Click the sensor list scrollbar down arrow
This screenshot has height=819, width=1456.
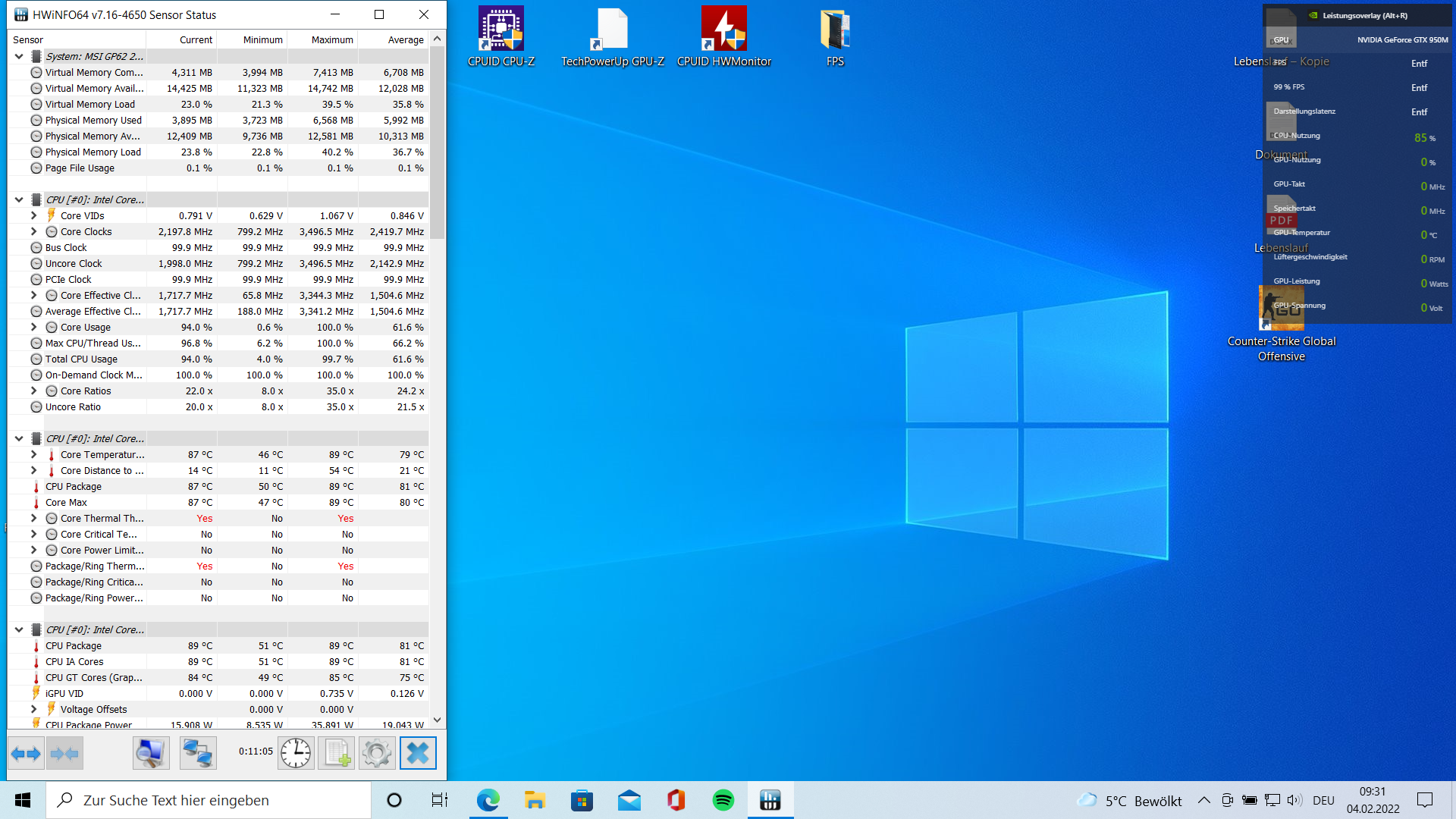(x=437, y=720)
